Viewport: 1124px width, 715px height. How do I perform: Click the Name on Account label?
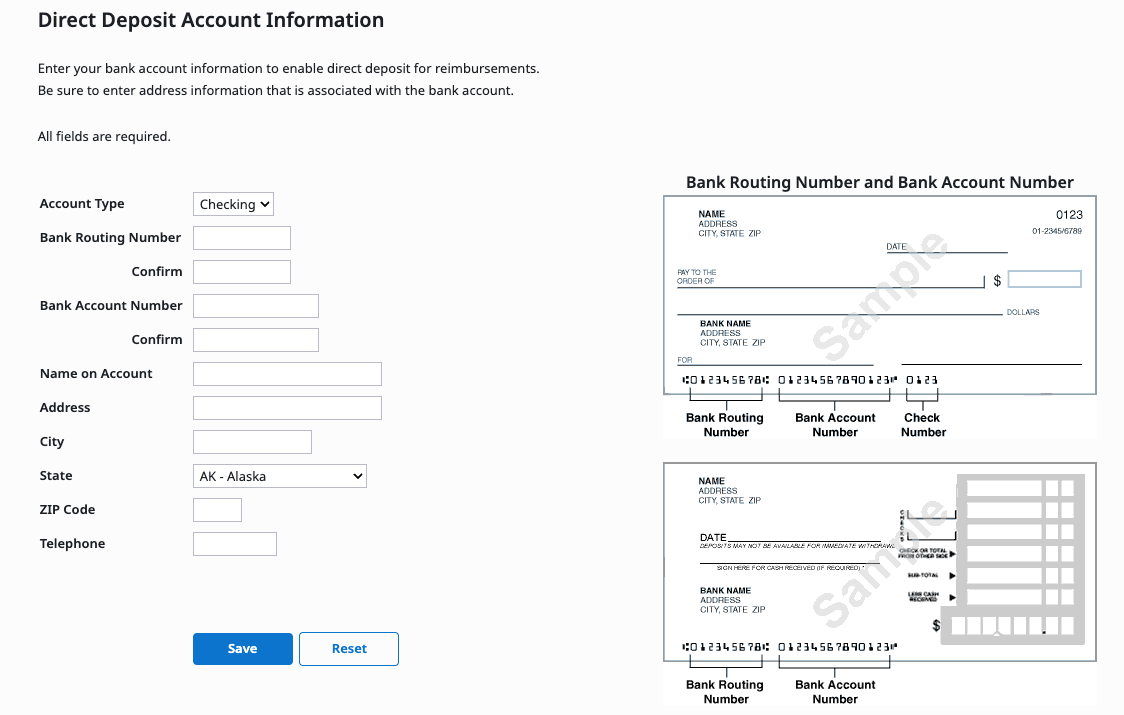click(96, 374)
